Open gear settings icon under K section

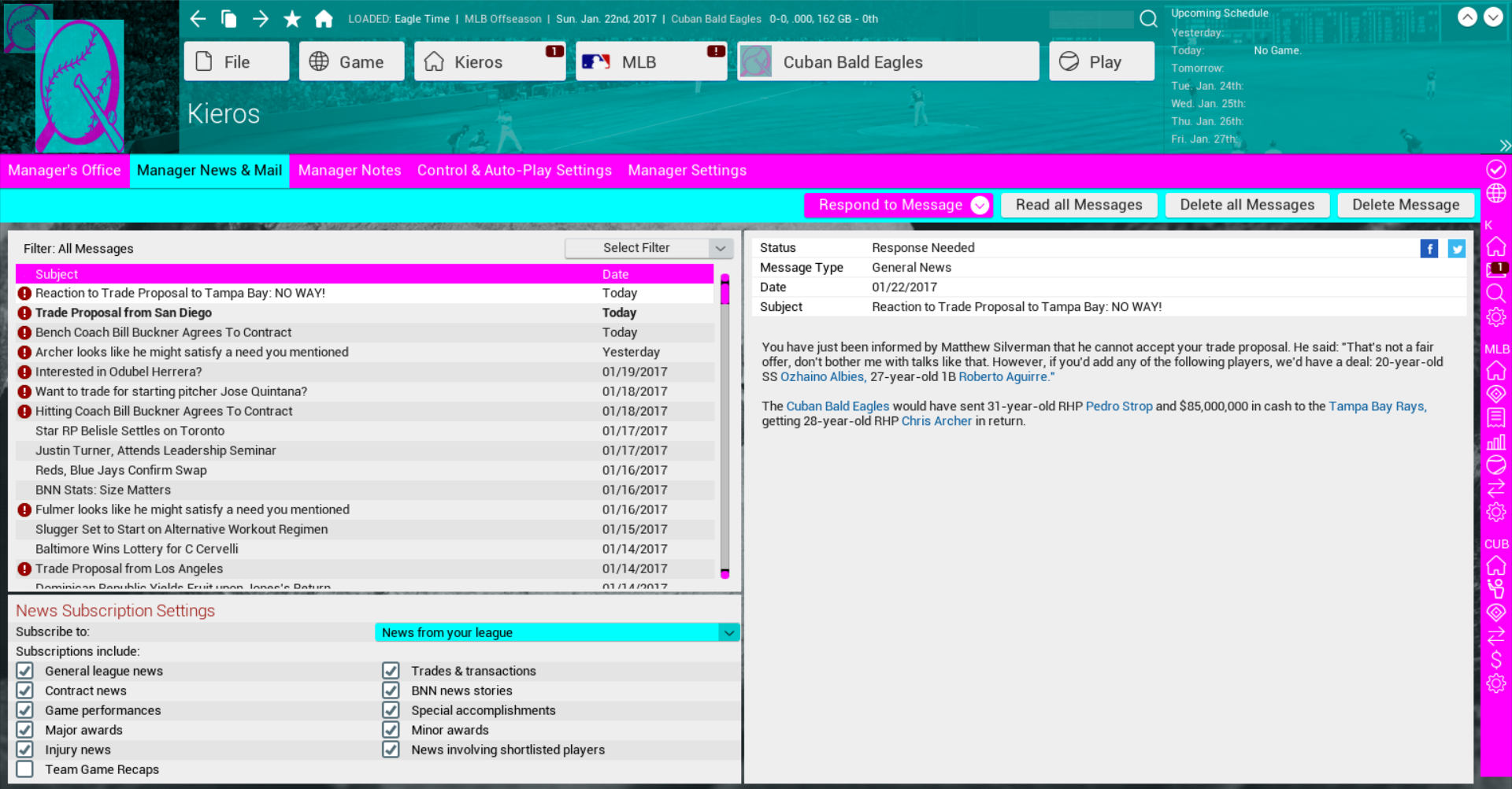1496,317
